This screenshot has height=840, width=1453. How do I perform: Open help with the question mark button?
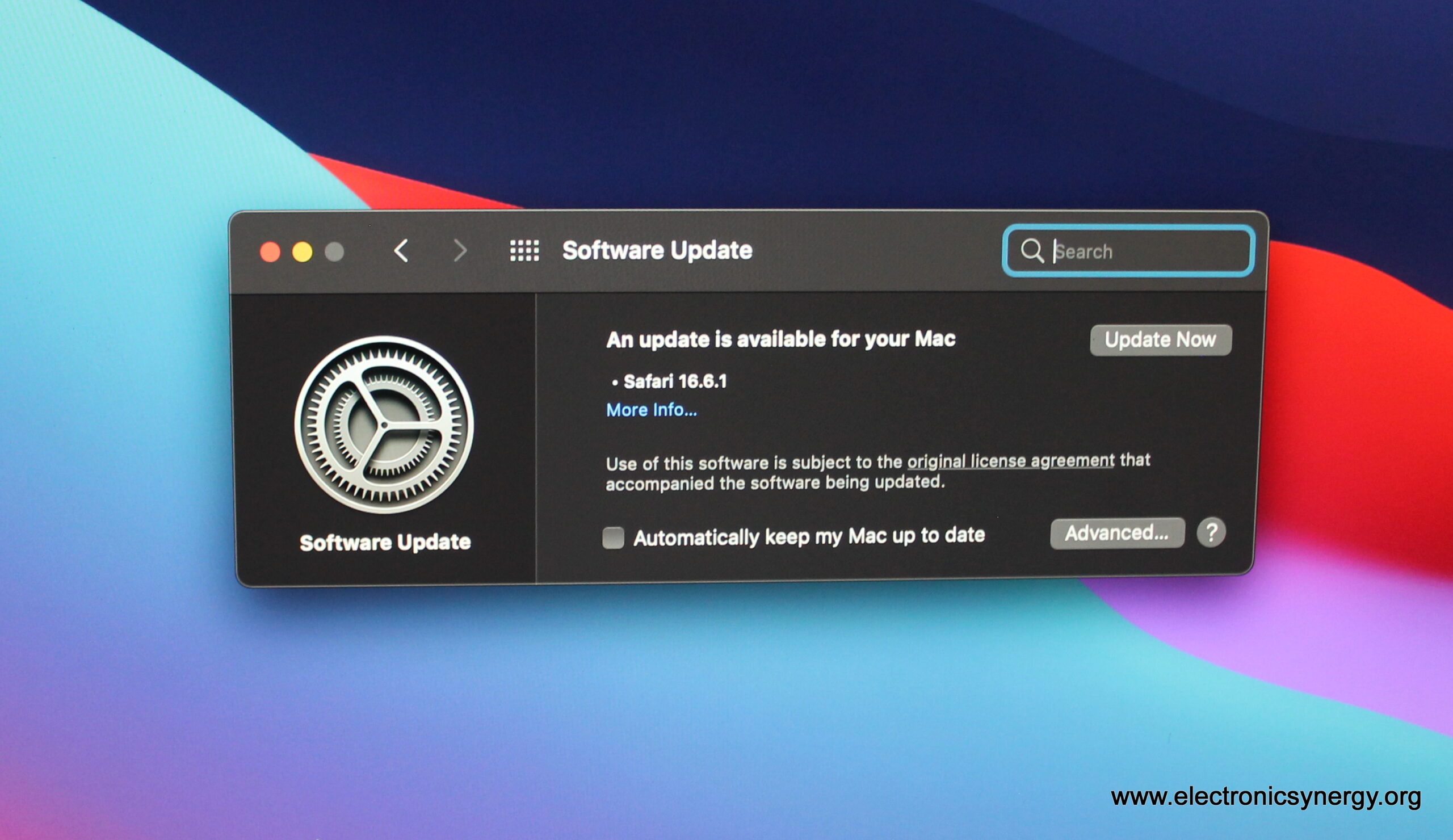(1211, 533)
